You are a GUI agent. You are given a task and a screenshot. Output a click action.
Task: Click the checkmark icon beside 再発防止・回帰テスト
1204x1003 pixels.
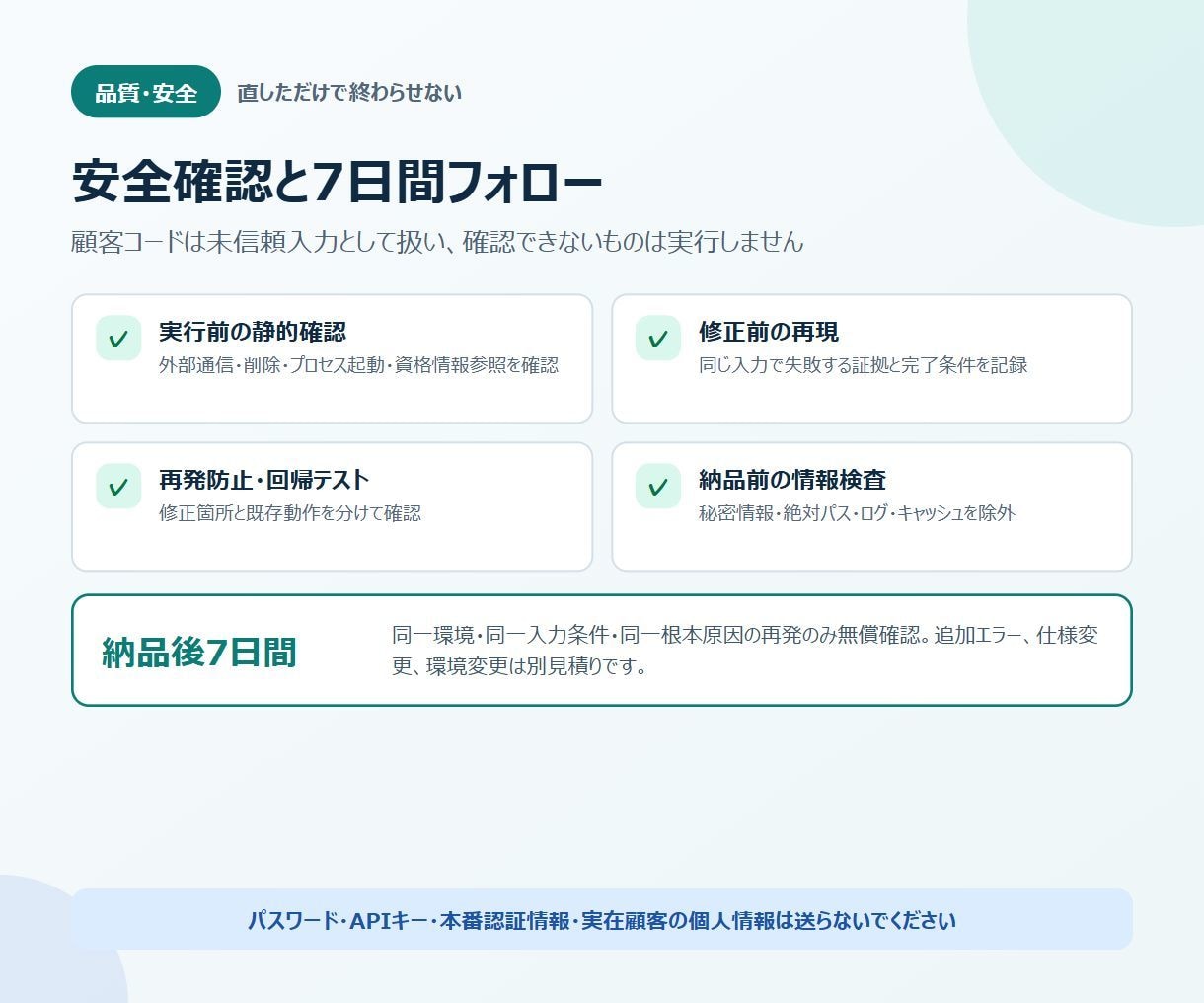118,487
